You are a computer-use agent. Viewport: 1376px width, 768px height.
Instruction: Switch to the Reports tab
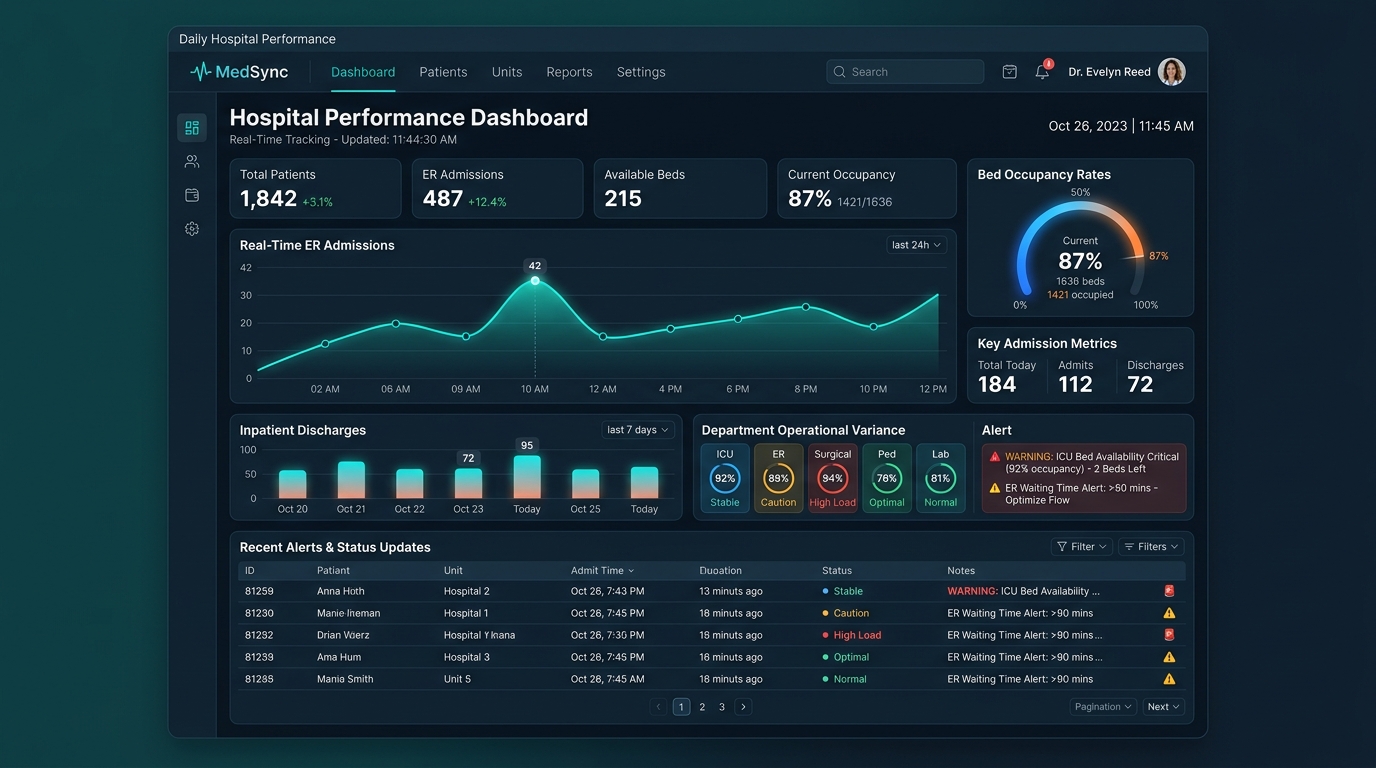569,72
